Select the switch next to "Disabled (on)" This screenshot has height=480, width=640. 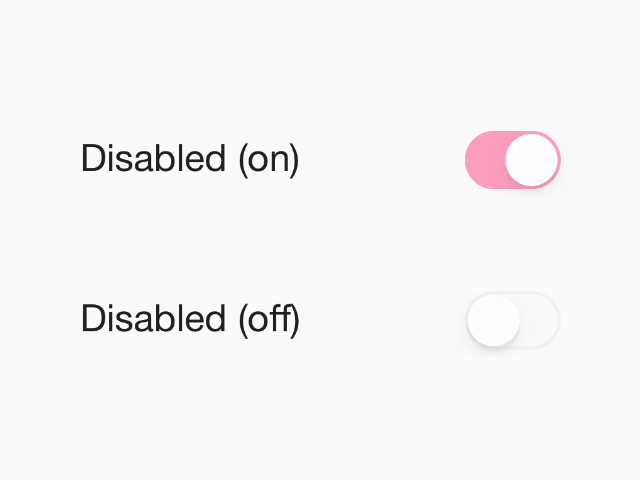(x=512, y=160)
